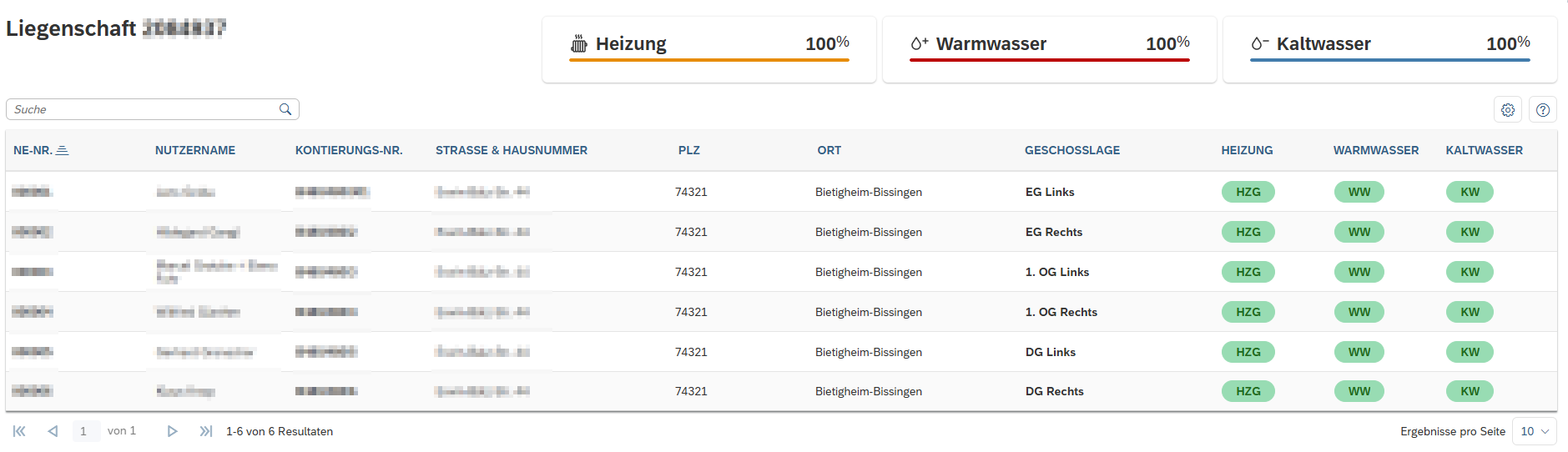Click the NE-NR. sort indicator icon

(62, 151)
